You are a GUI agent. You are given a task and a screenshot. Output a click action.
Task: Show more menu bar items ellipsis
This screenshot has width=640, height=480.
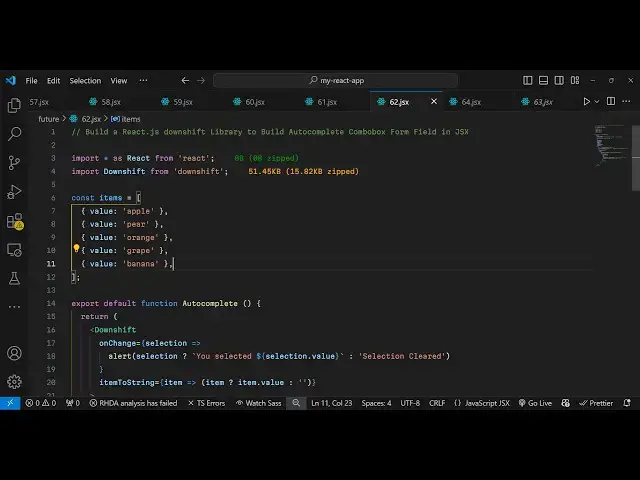143,80
